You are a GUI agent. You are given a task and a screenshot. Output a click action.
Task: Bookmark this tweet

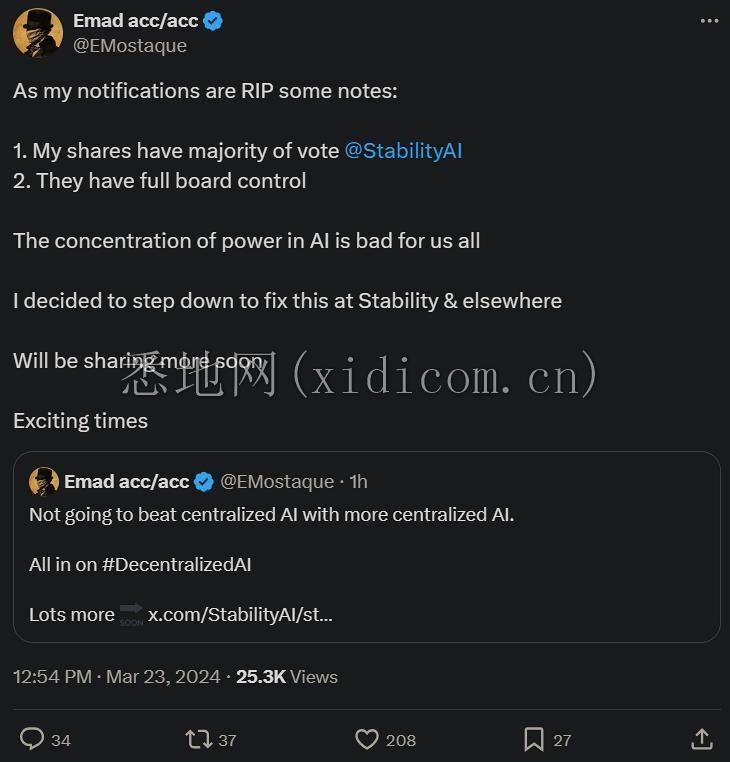[x=534, y=739]
